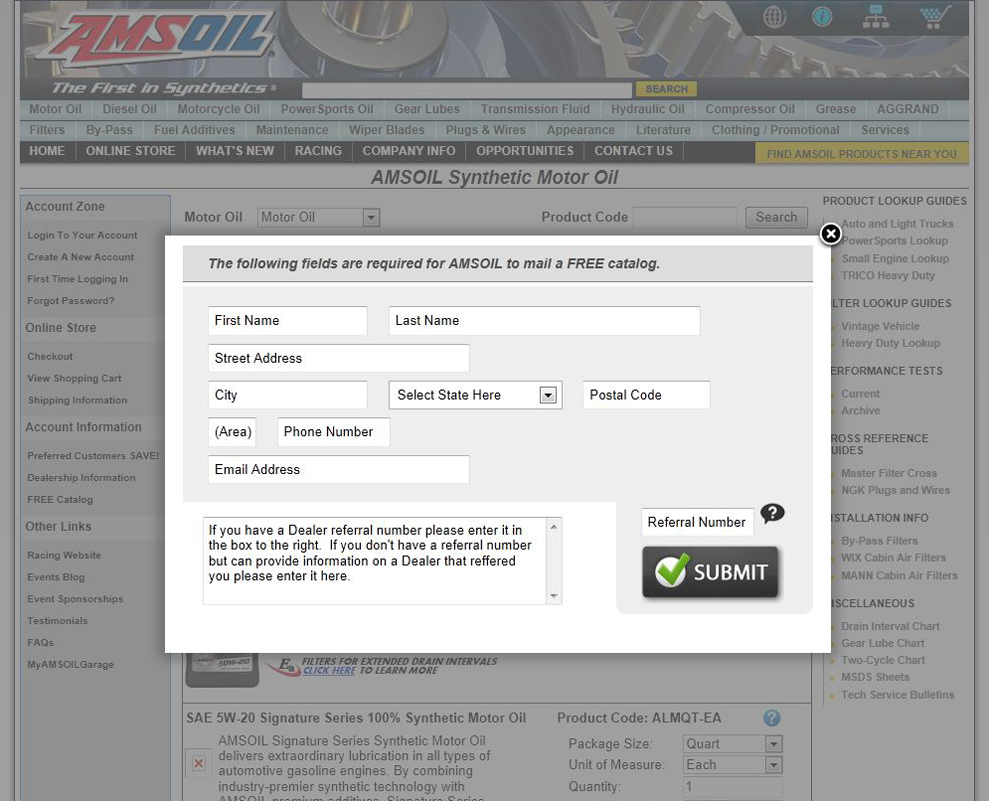This screenshot has height=801, width=989.
Task: Open the Drain Interval Chart link
Action: point(890,626)
